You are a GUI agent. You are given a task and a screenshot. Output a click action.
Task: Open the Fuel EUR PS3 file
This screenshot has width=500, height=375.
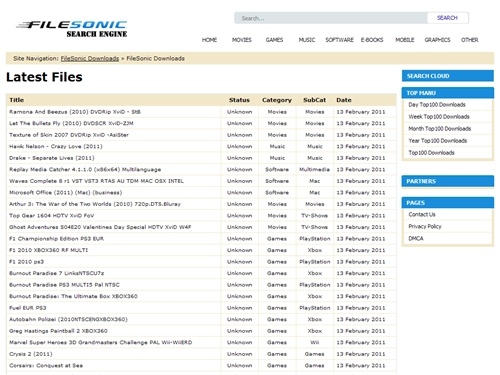[28, 308]
